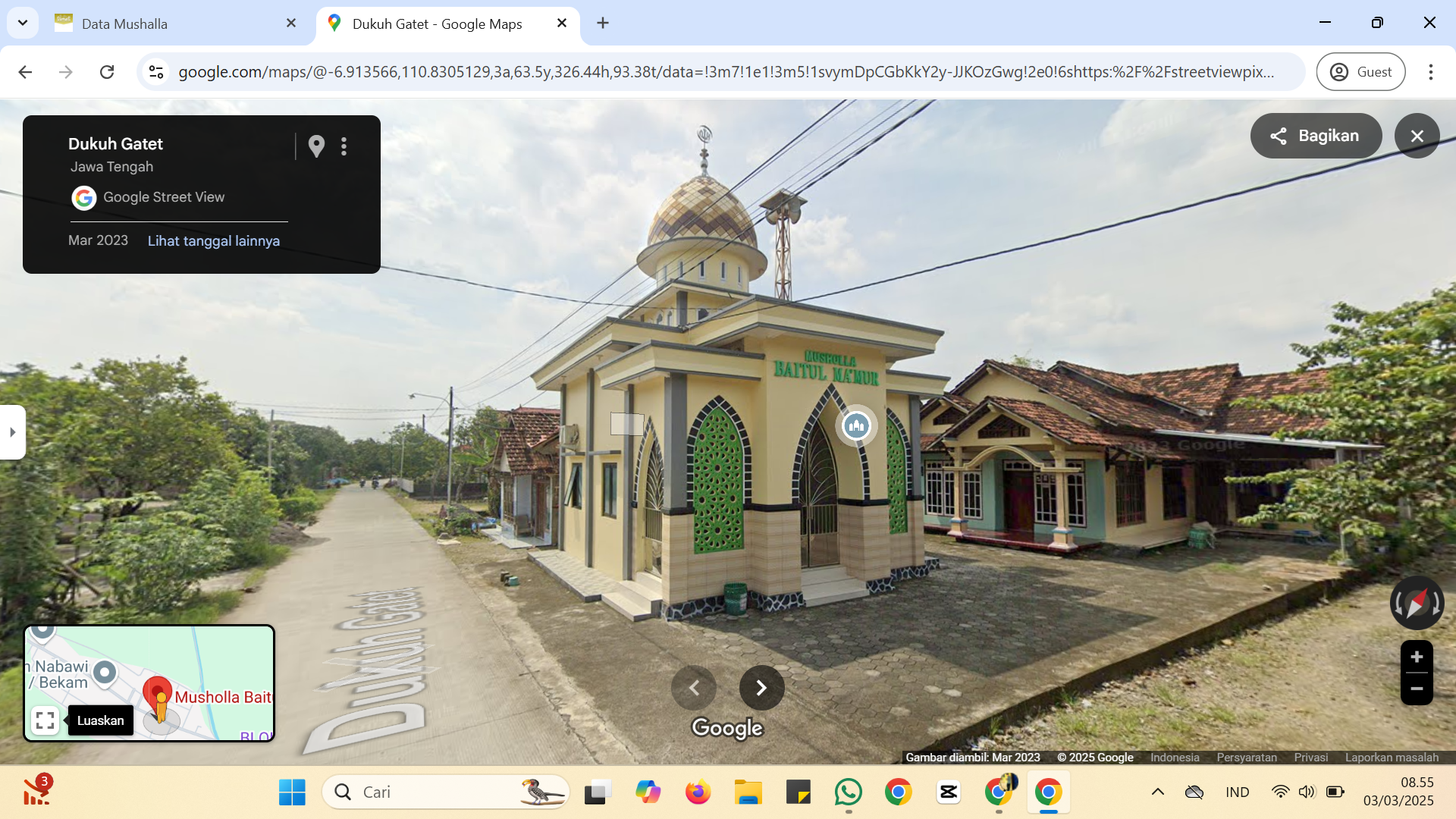Image resolution: width=1456 pixels, height=819 pixels.
Task: Open the tab search dropdown arrow
Action: coord(23,23)
